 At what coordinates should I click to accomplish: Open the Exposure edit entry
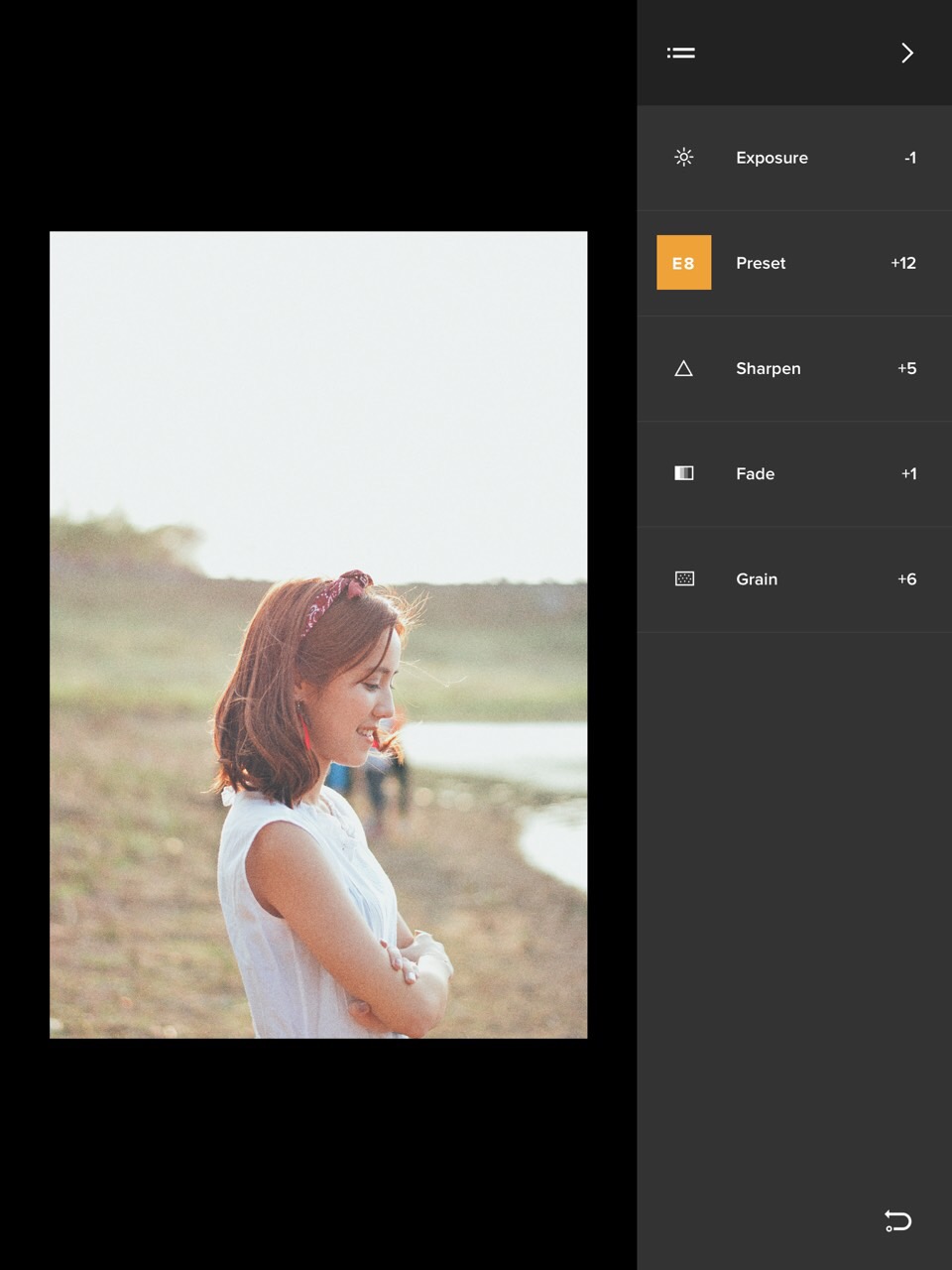(x=794, y=158)
